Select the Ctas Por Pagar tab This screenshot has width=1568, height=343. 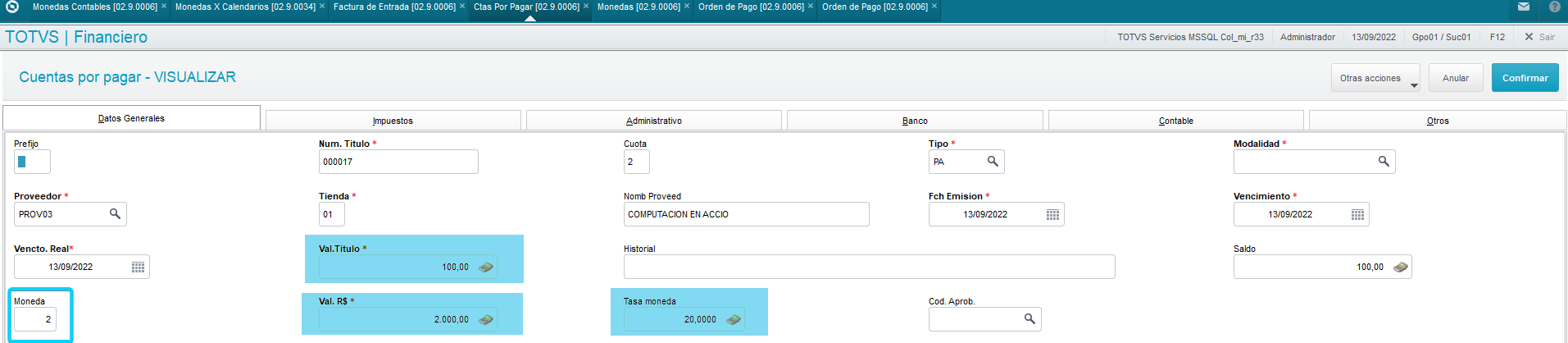(526, 7)
